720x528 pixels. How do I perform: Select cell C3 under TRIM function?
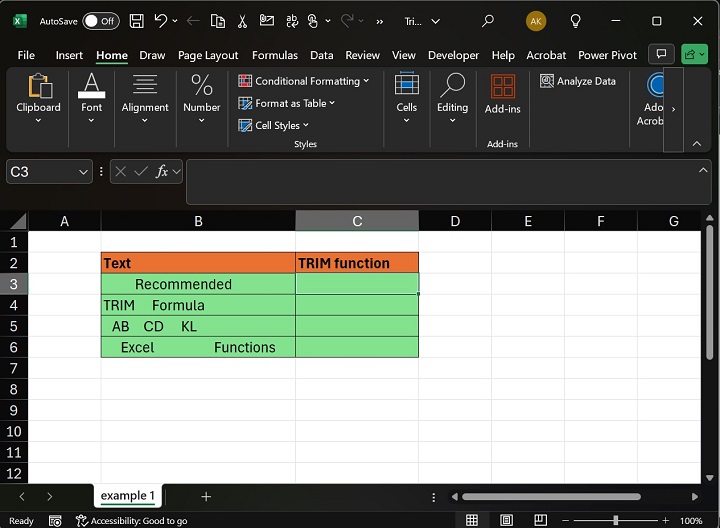pyautogui.click(x=357, y=284)
